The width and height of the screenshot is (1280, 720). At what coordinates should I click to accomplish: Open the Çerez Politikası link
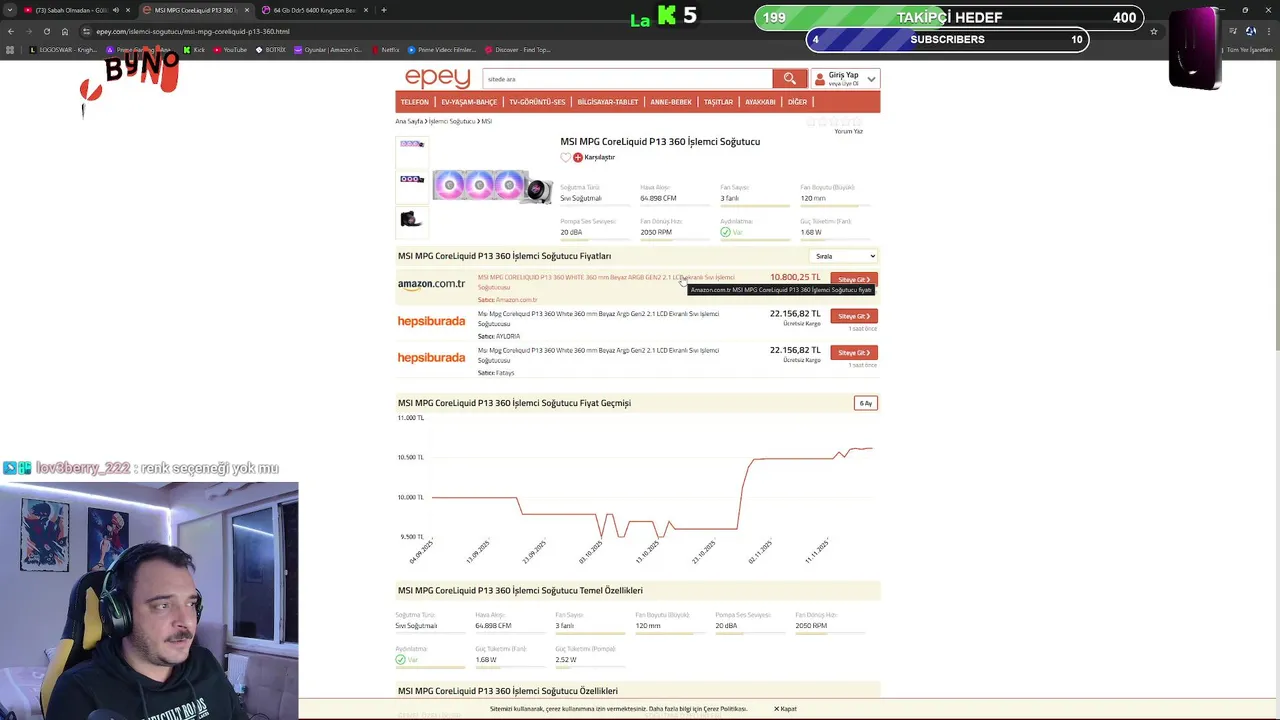point(724,709)
